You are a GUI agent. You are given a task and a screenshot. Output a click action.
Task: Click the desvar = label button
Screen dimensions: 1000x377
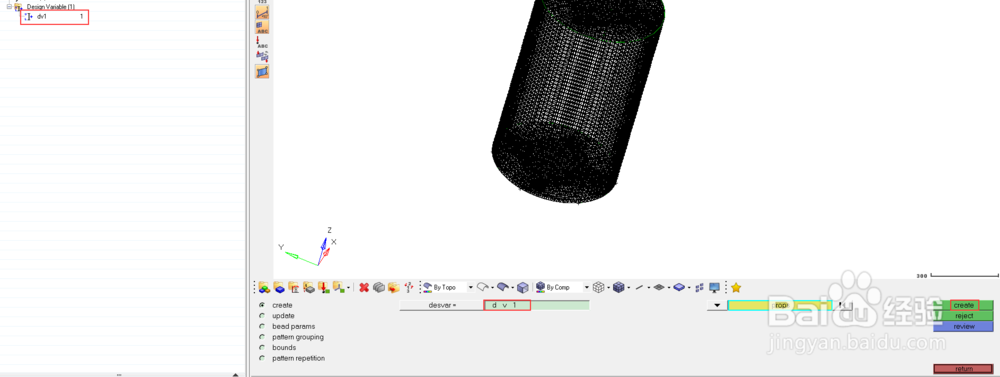[x=441, y=306]
